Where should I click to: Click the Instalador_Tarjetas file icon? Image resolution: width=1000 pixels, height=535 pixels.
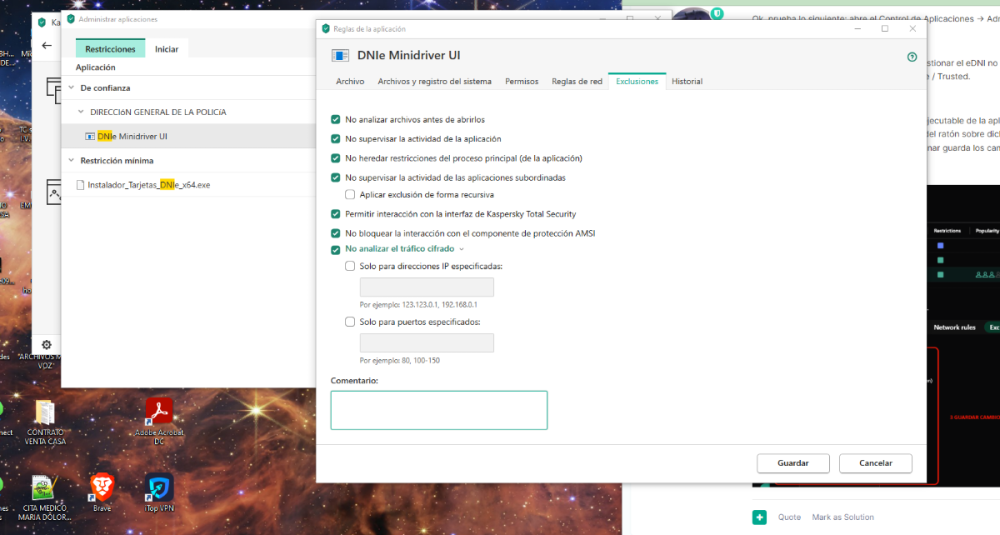click(80, 185)
